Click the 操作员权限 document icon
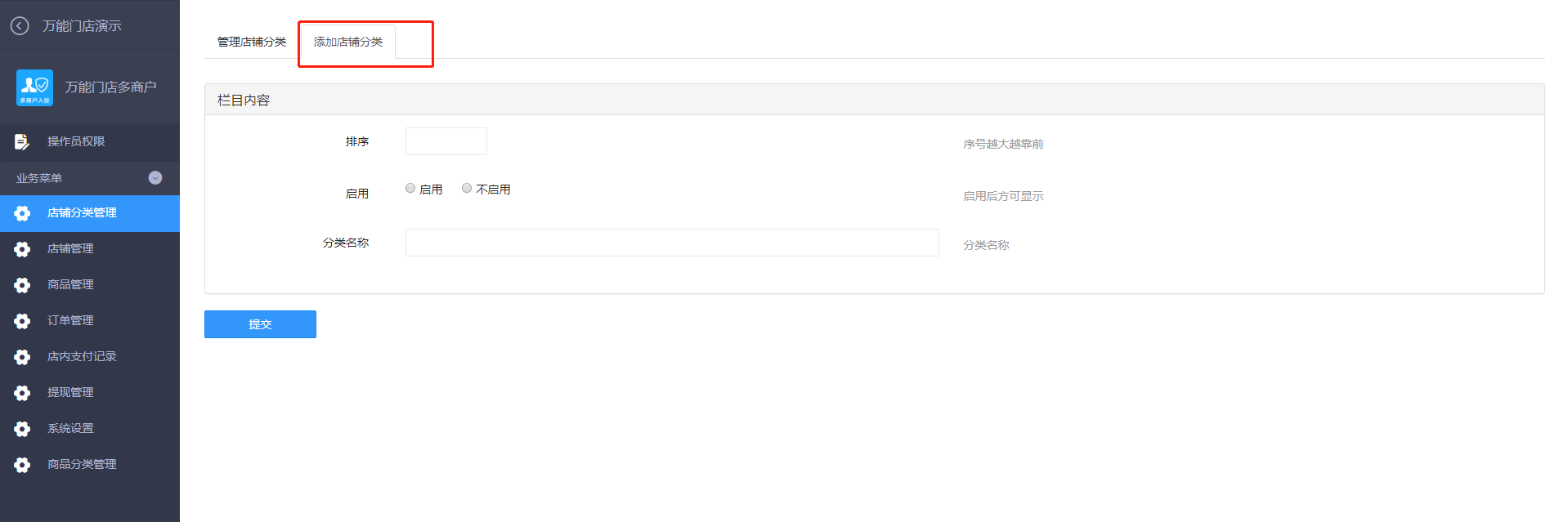Image resolution: width=1568 pixels, height=522 pixels. (22, 142)
